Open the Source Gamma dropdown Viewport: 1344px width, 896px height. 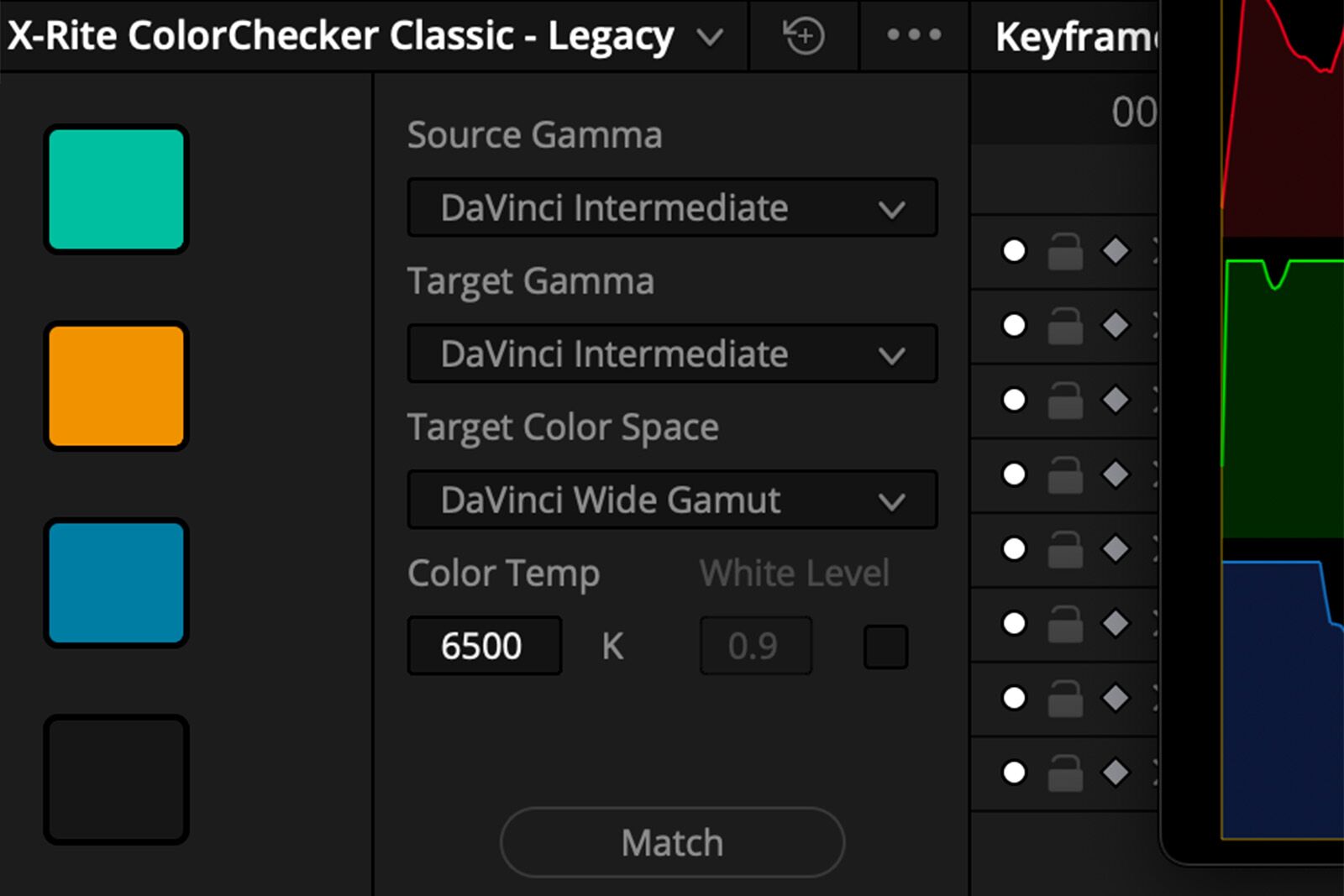click(x=672, y=207)
